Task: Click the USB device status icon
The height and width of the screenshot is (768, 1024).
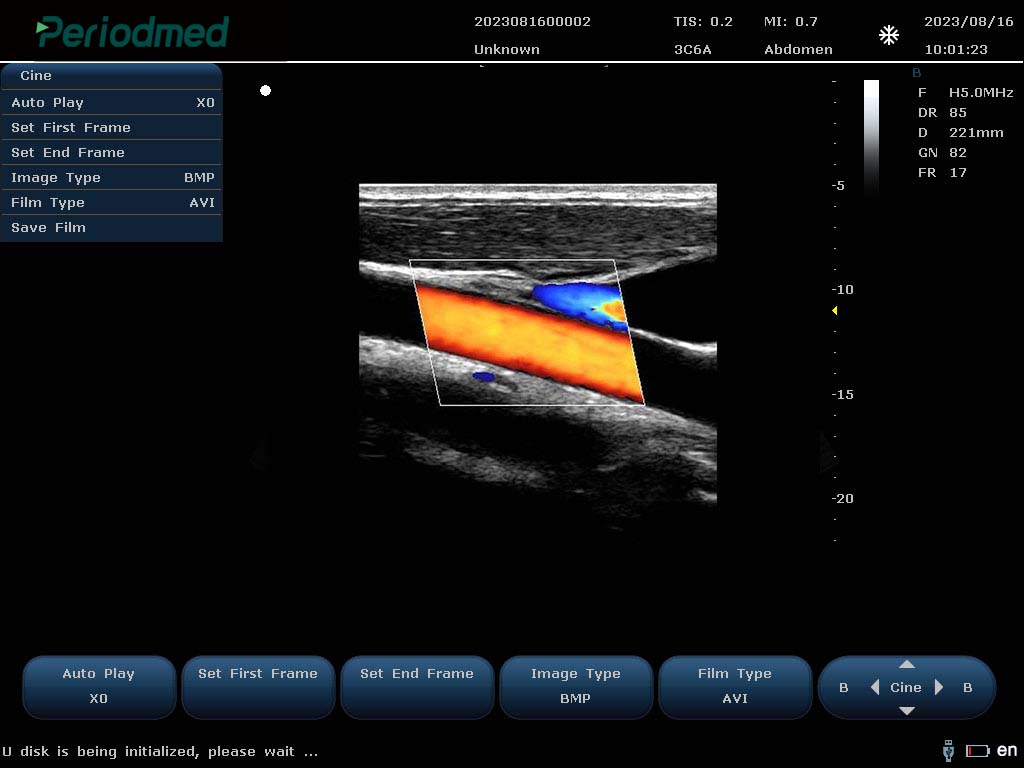Action: click(948, 750)
